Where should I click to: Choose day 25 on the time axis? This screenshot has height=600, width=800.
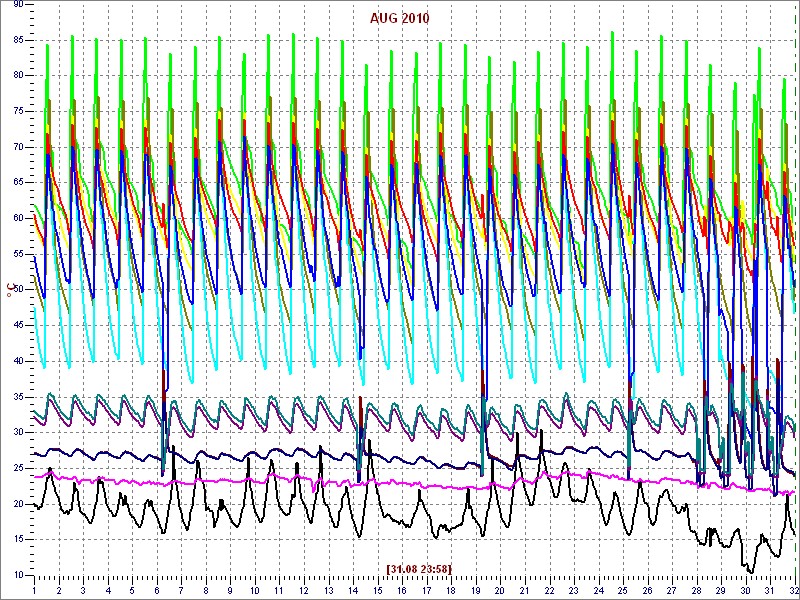click(623, 591)
